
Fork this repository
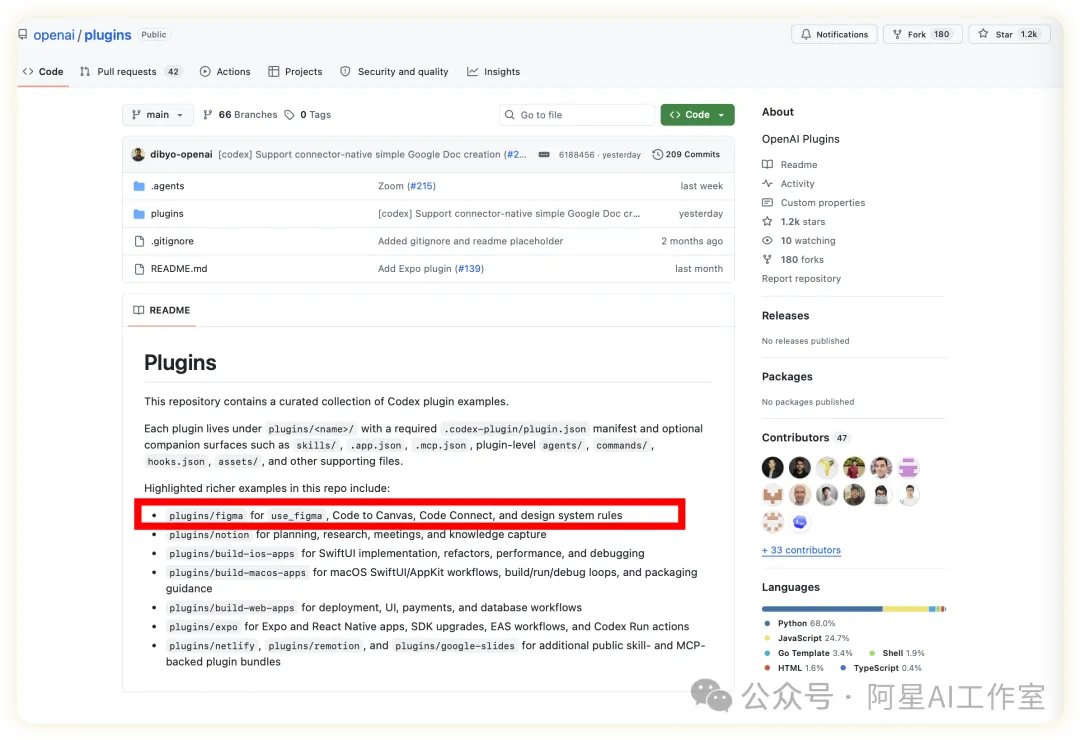point(922,34)
